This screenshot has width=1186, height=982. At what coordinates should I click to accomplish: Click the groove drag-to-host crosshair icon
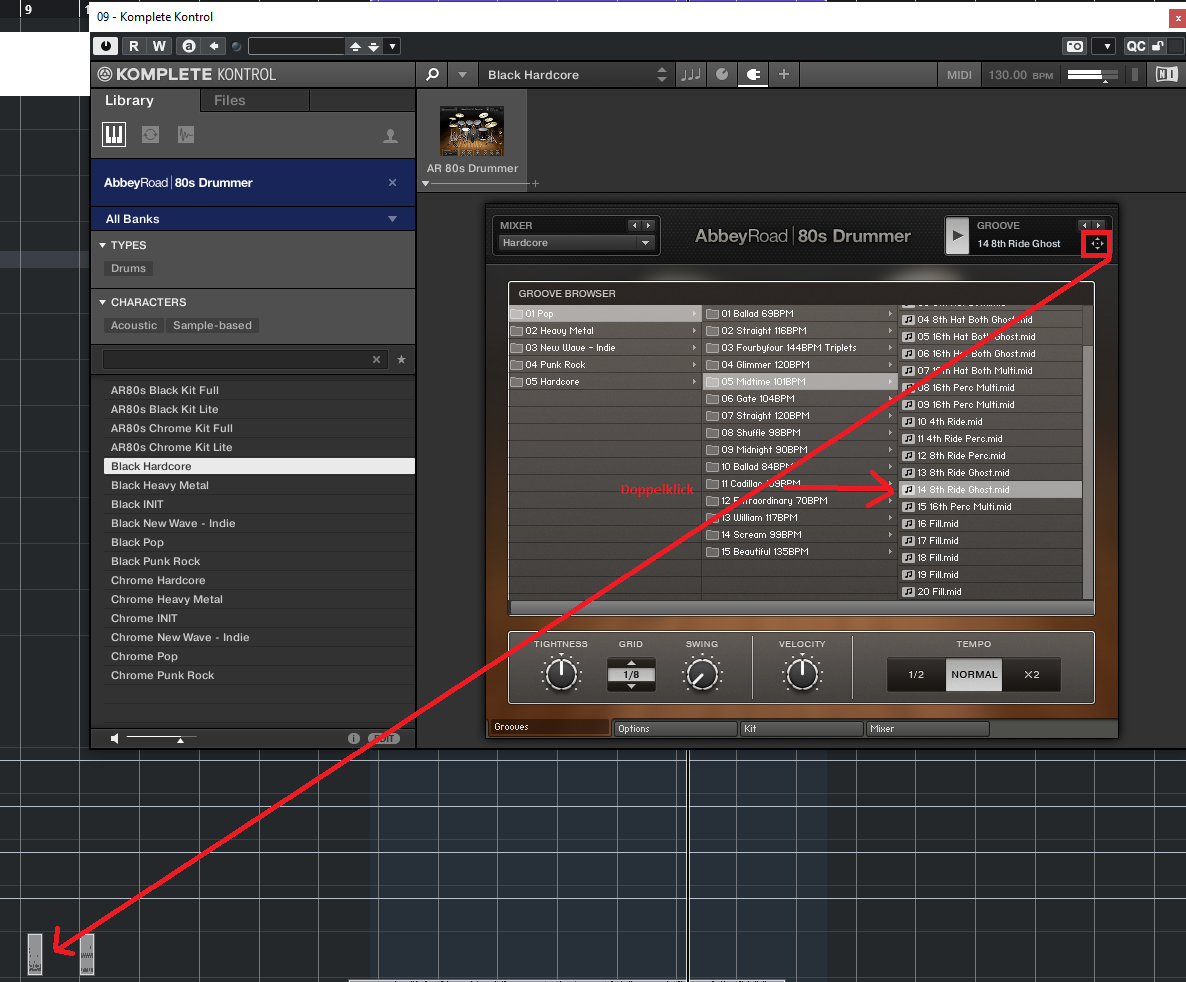1097,244
